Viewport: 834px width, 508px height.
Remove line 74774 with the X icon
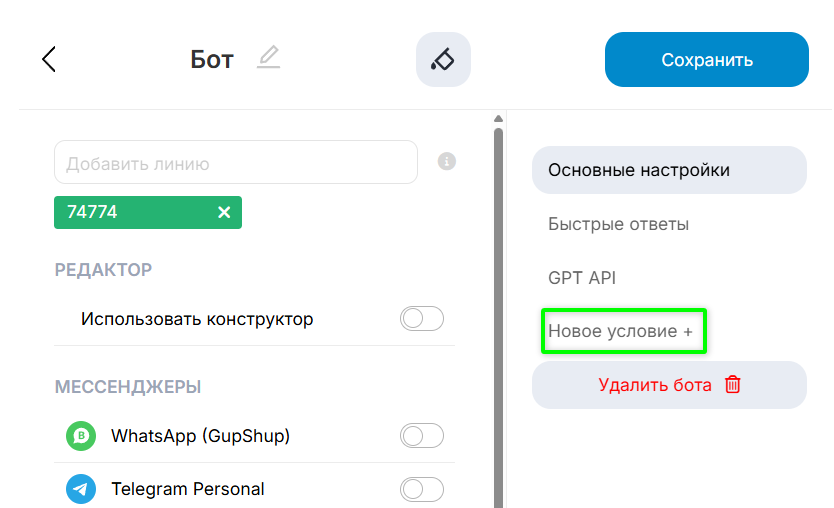[224, 212]
